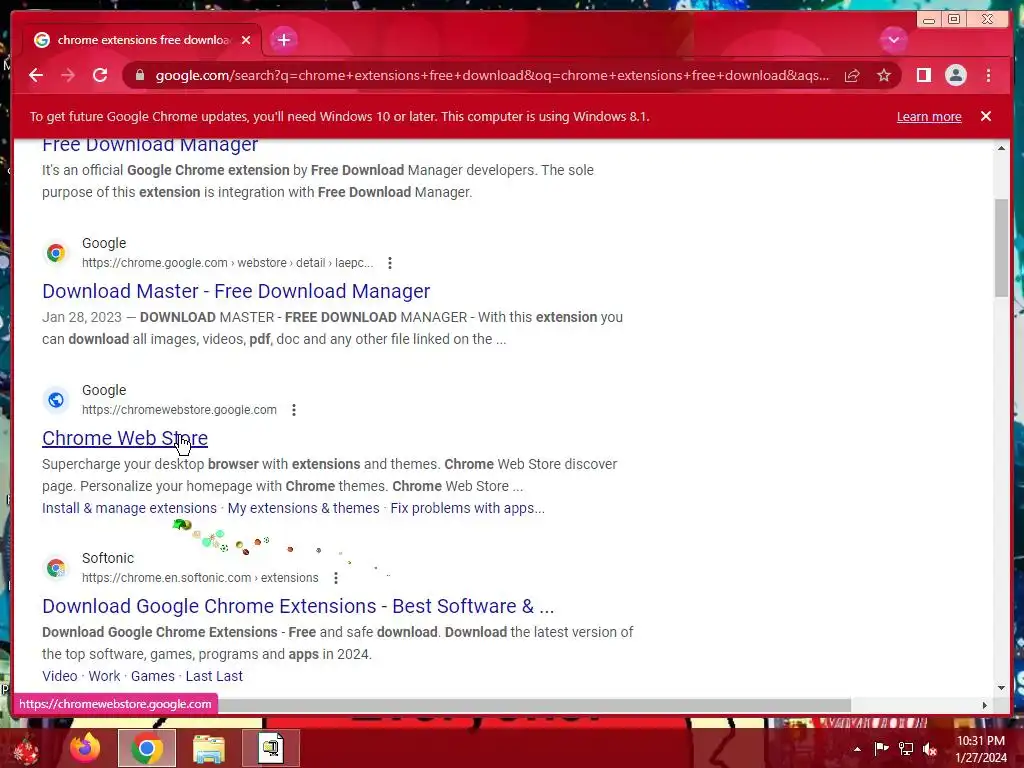Open a new tab with plus button
Screen dimensions: 1024x768
pos(283,40)
